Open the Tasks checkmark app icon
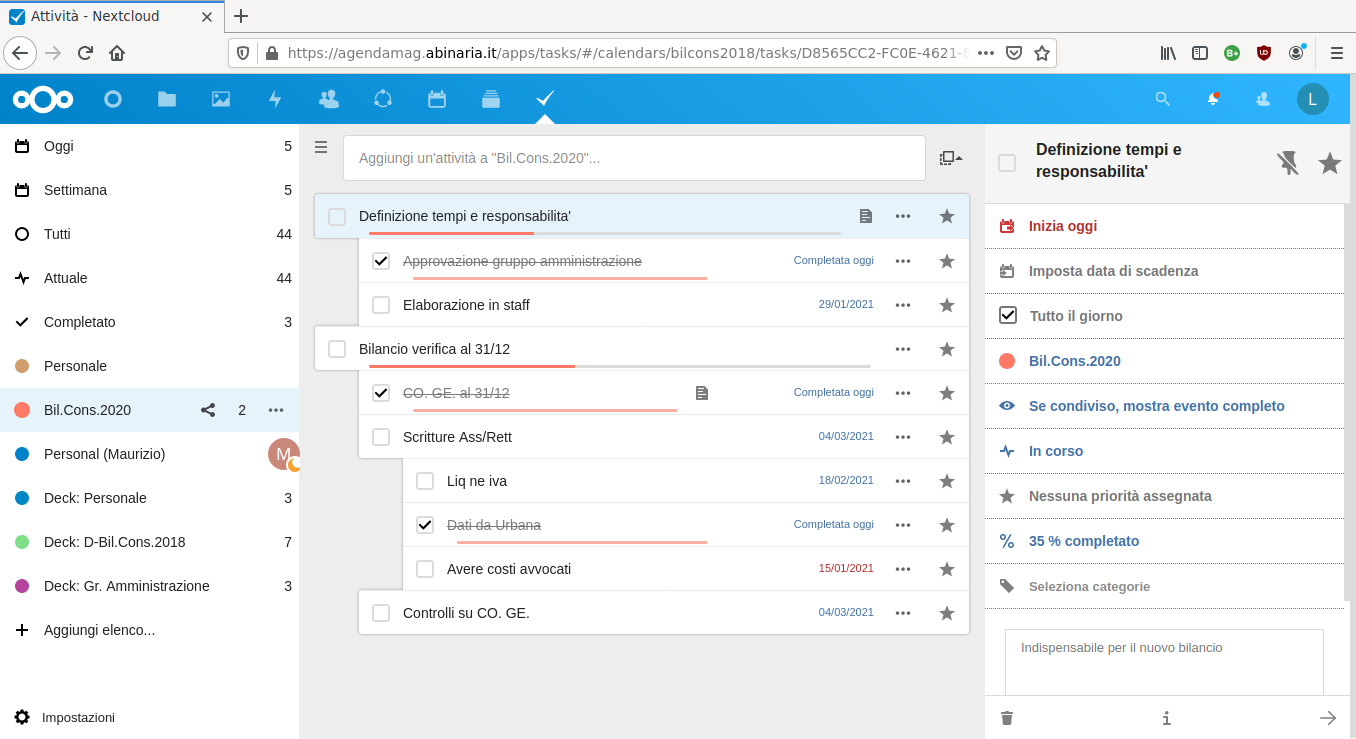This screenshot has height=739, width=1356. click(545, 99)
